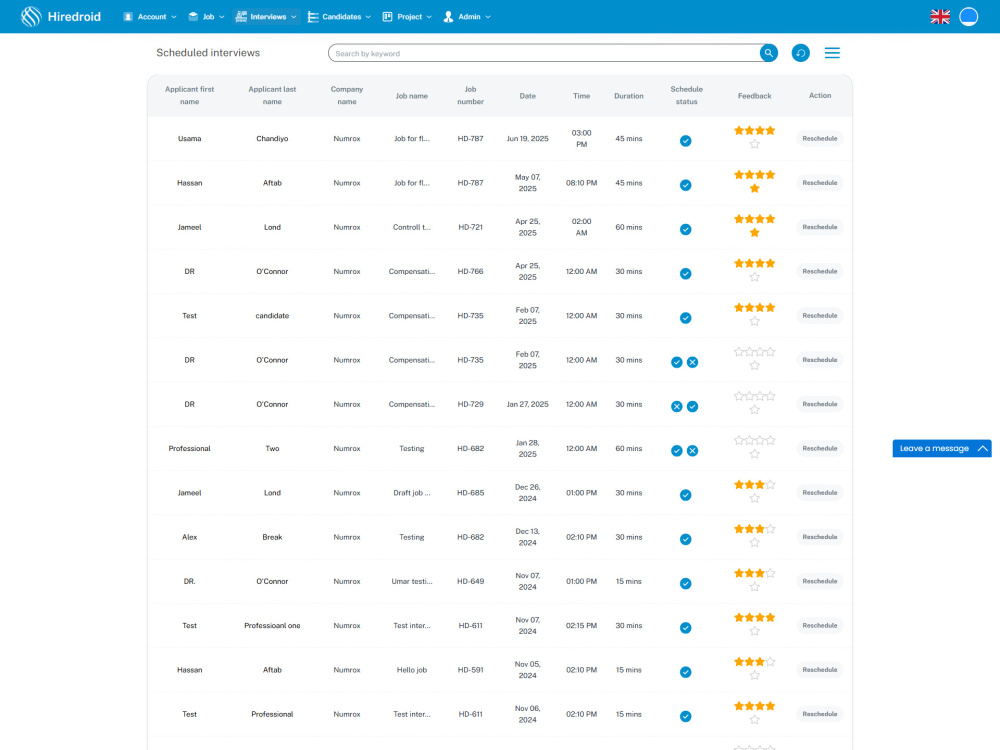The image size is (1000, 750).
Task: Open the Project menu
Action: pyautogui.click(x=407, y=17)
